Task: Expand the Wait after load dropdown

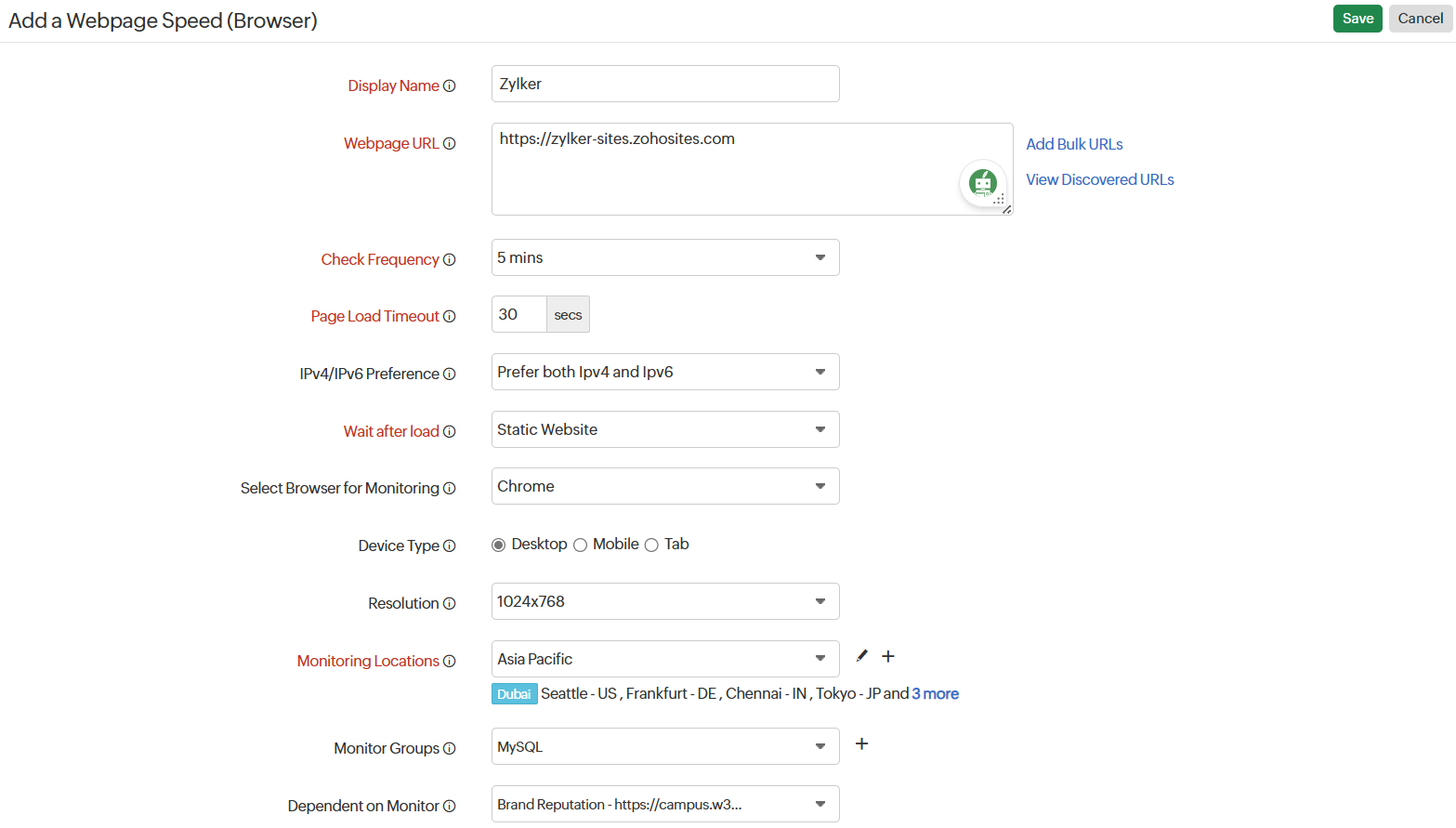Action: tap(664, 429)
